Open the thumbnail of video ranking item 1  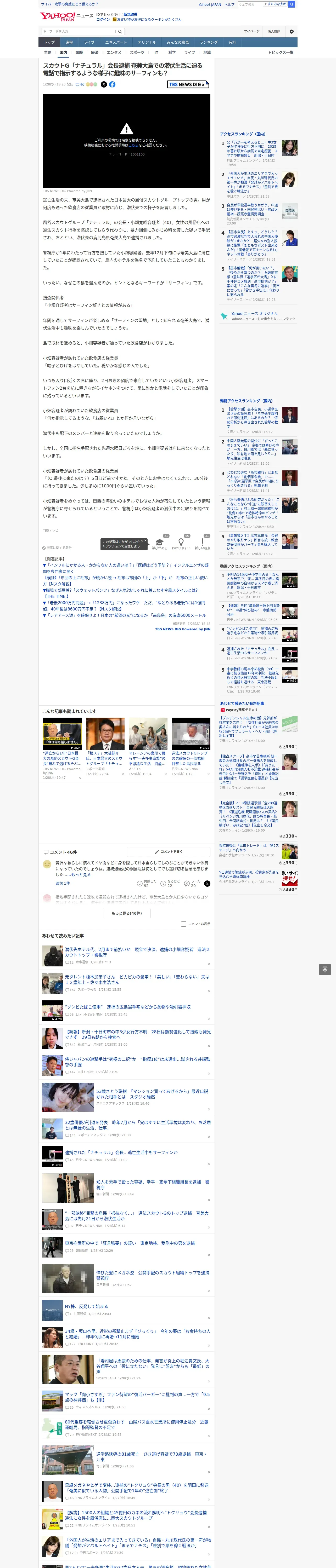pyautogui.click(x=290, y=580)
